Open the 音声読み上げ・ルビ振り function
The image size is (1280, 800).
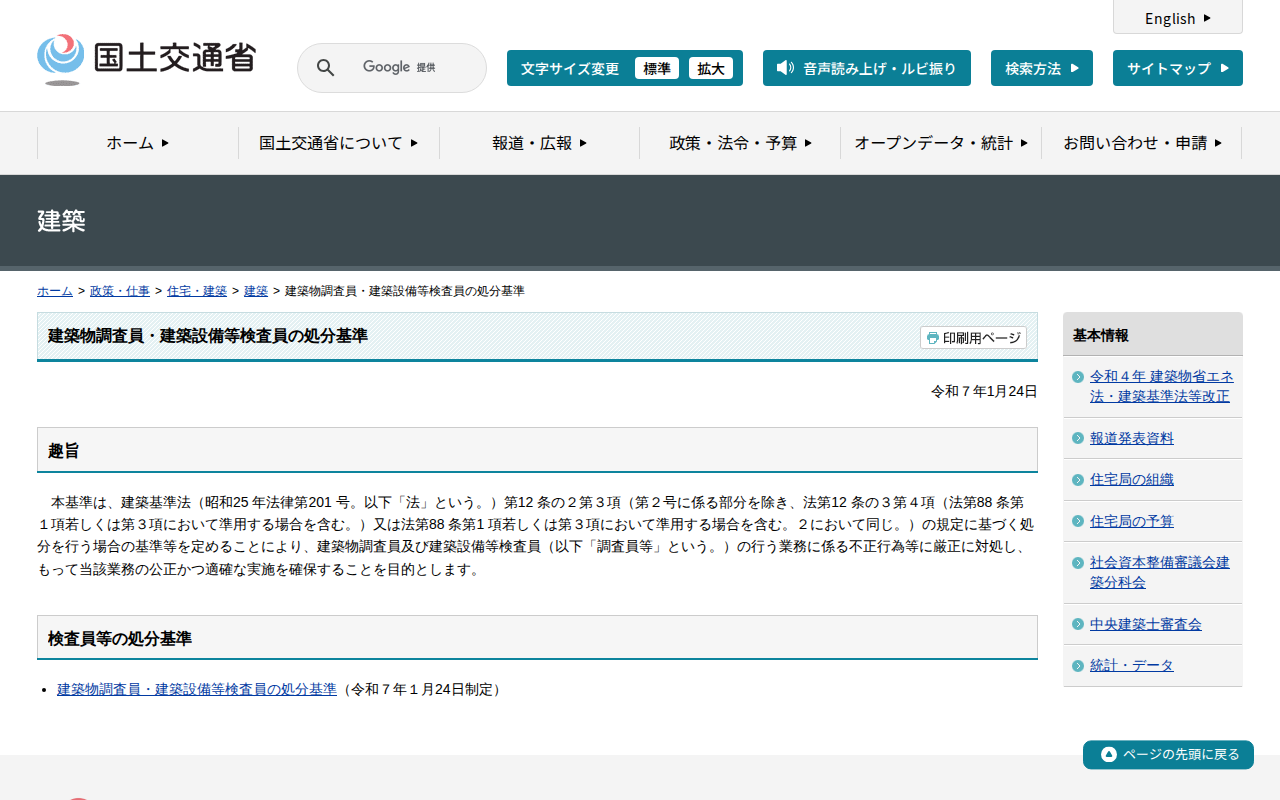(867, 68)
